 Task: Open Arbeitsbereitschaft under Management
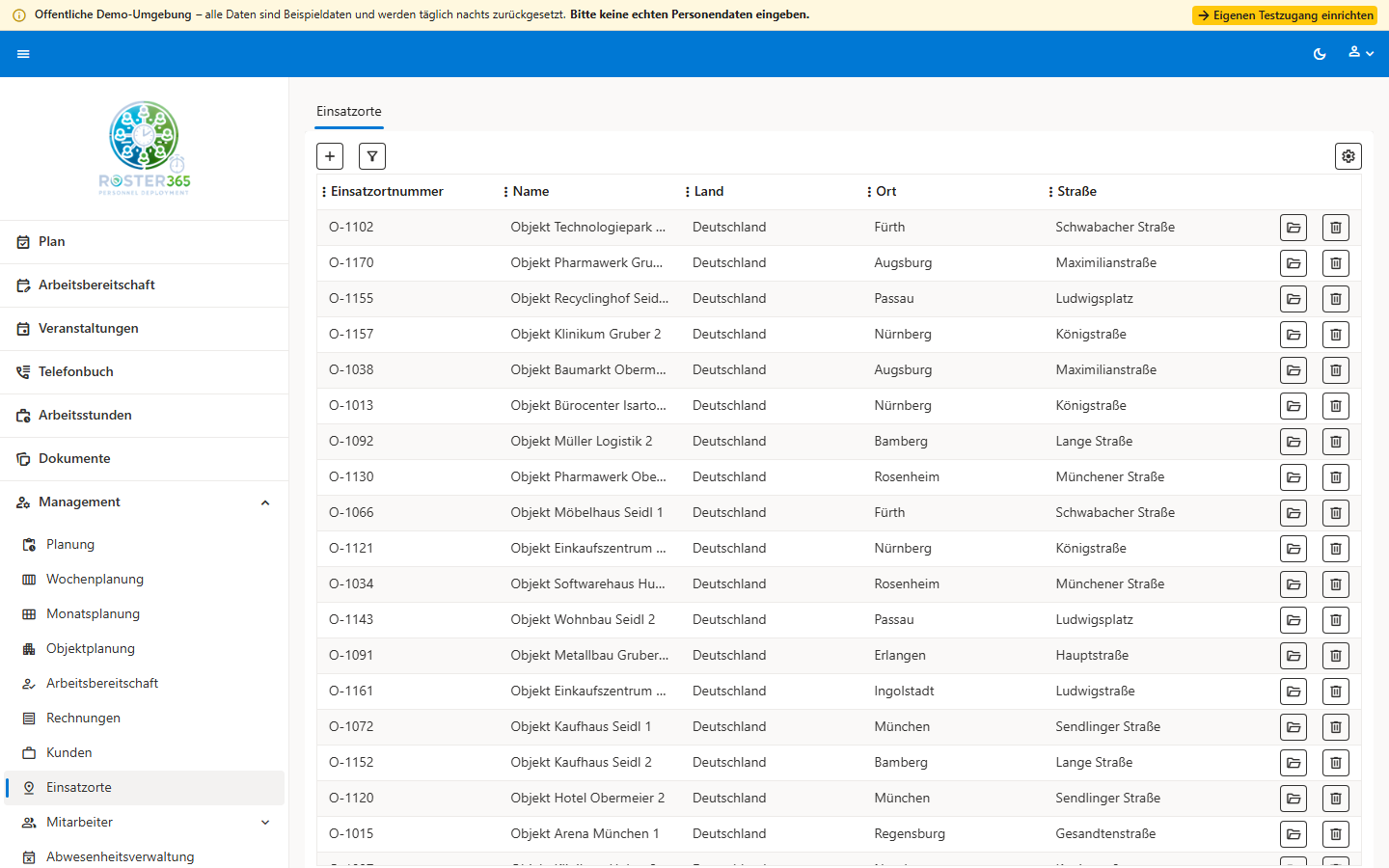coord(145,684)
